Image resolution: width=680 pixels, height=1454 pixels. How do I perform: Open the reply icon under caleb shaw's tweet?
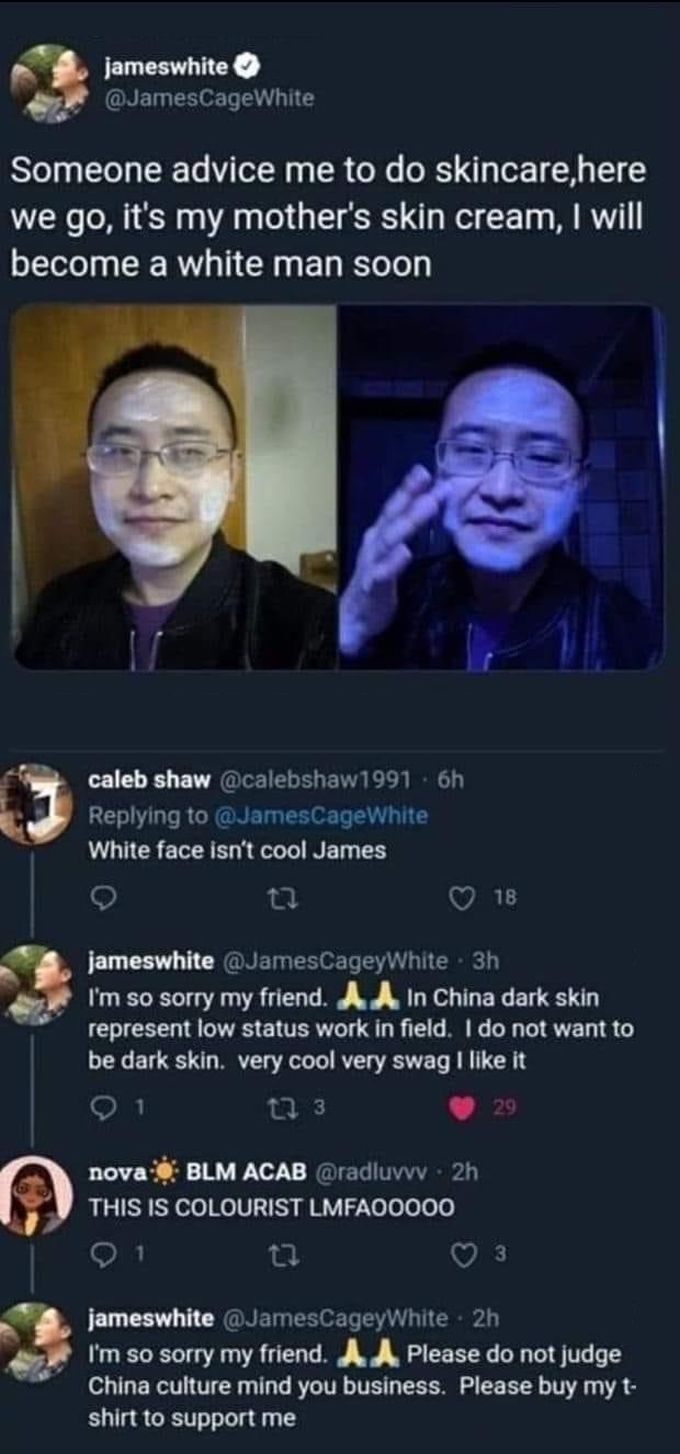point(101,898)
